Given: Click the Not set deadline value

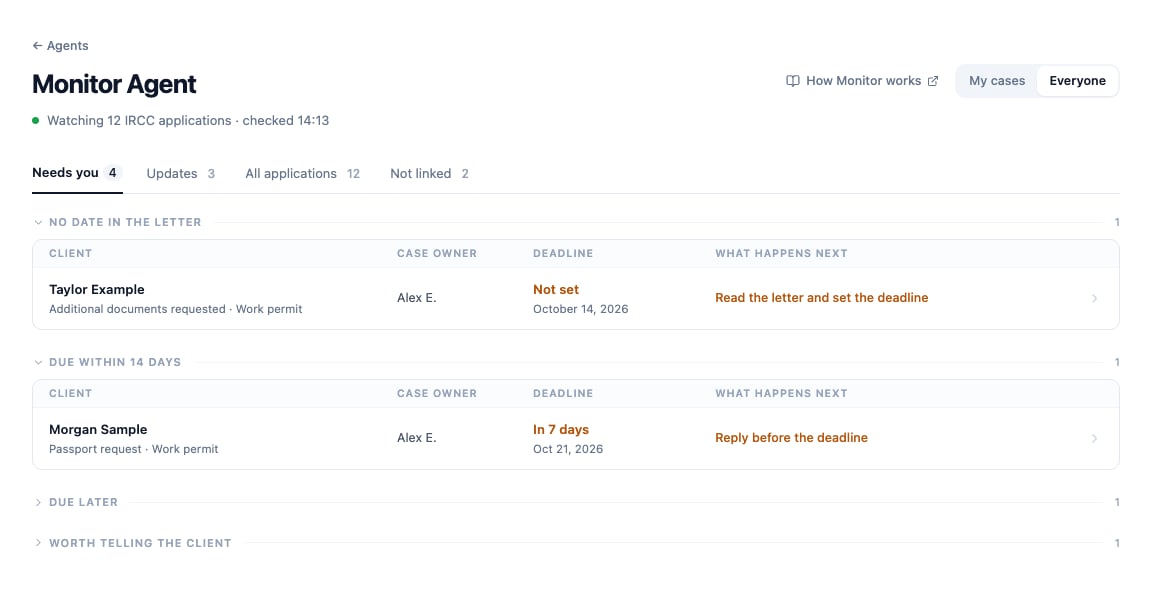Looking at the screenshot, I should [x=556, y=290].
